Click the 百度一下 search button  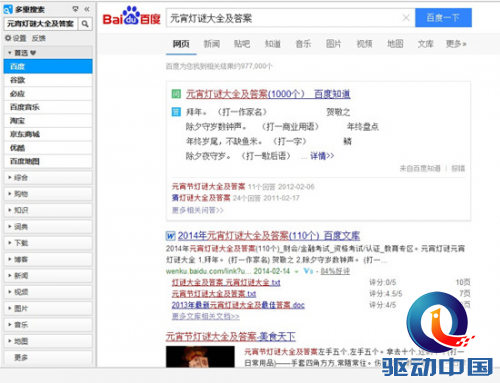(443, 18)
